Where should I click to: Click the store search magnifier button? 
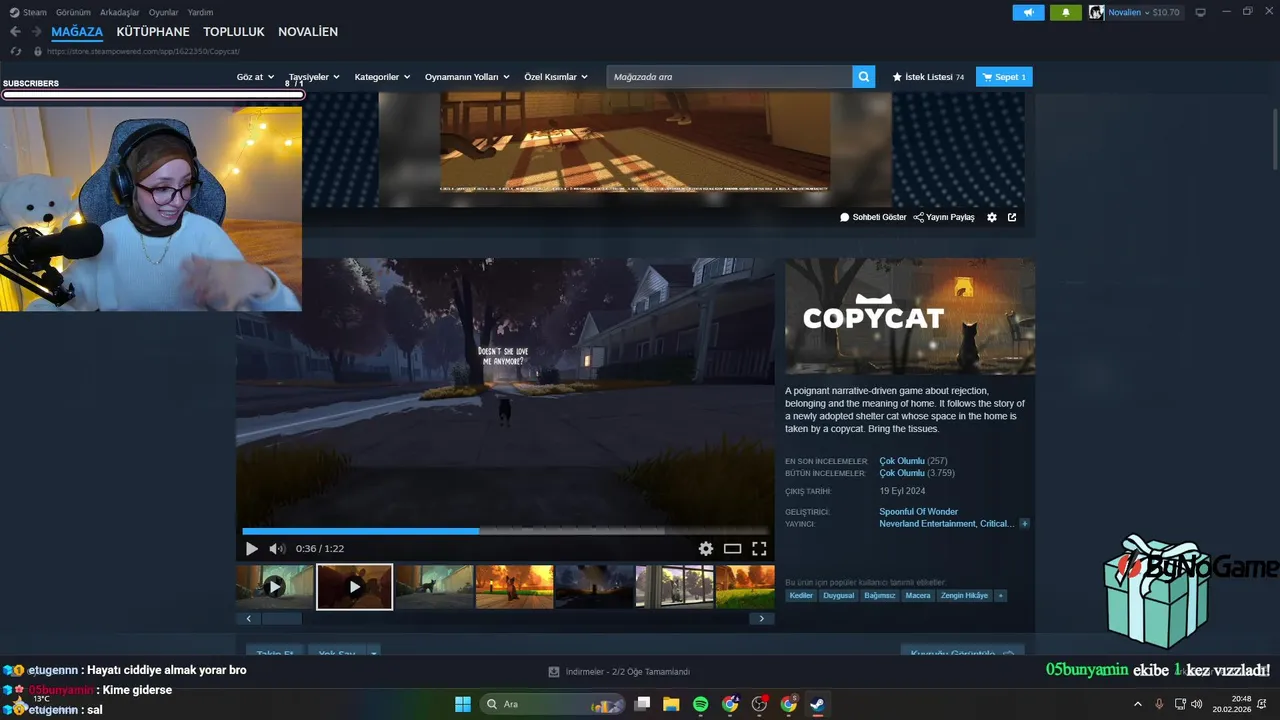pyautogui.click(x=863, y=77)
